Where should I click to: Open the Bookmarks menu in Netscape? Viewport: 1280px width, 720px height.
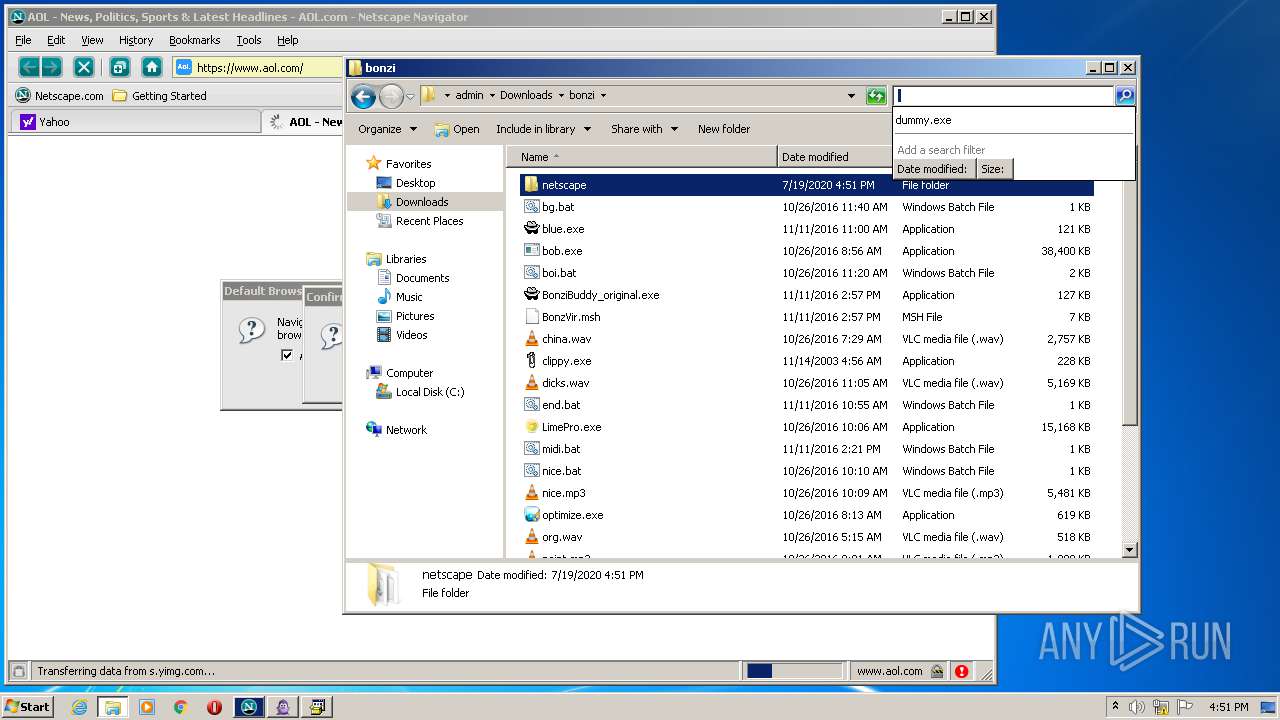point(194,40)
